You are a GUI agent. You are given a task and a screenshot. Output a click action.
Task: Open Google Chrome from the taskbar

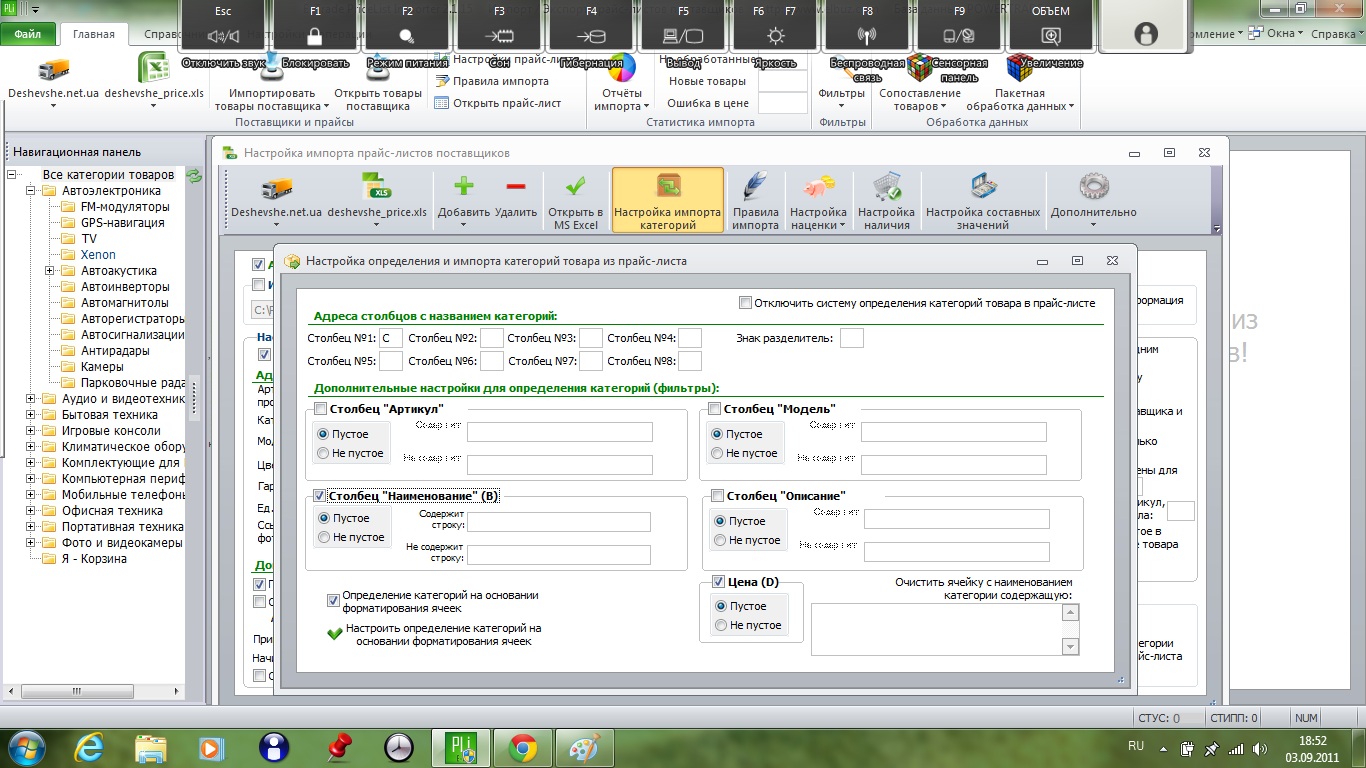click(522, 747)
